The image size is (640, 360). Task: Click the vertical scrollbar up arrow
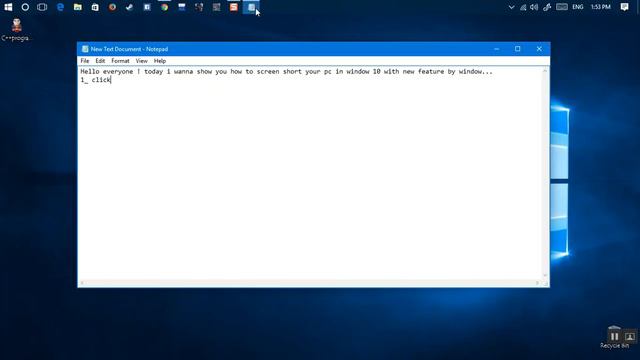click(x=545, y=71)
